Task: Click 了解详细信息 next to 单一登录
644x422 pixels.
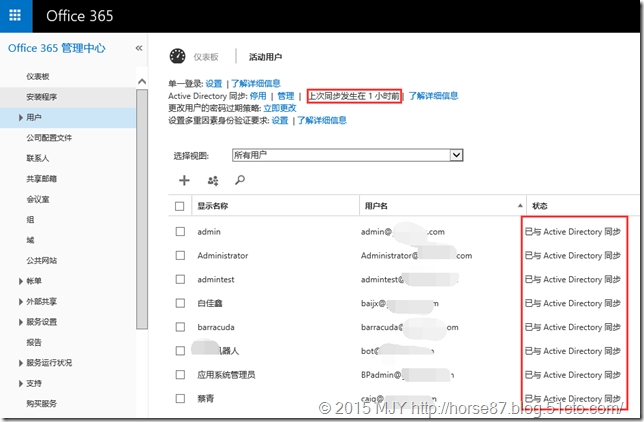Action: [x=255, y=83]
